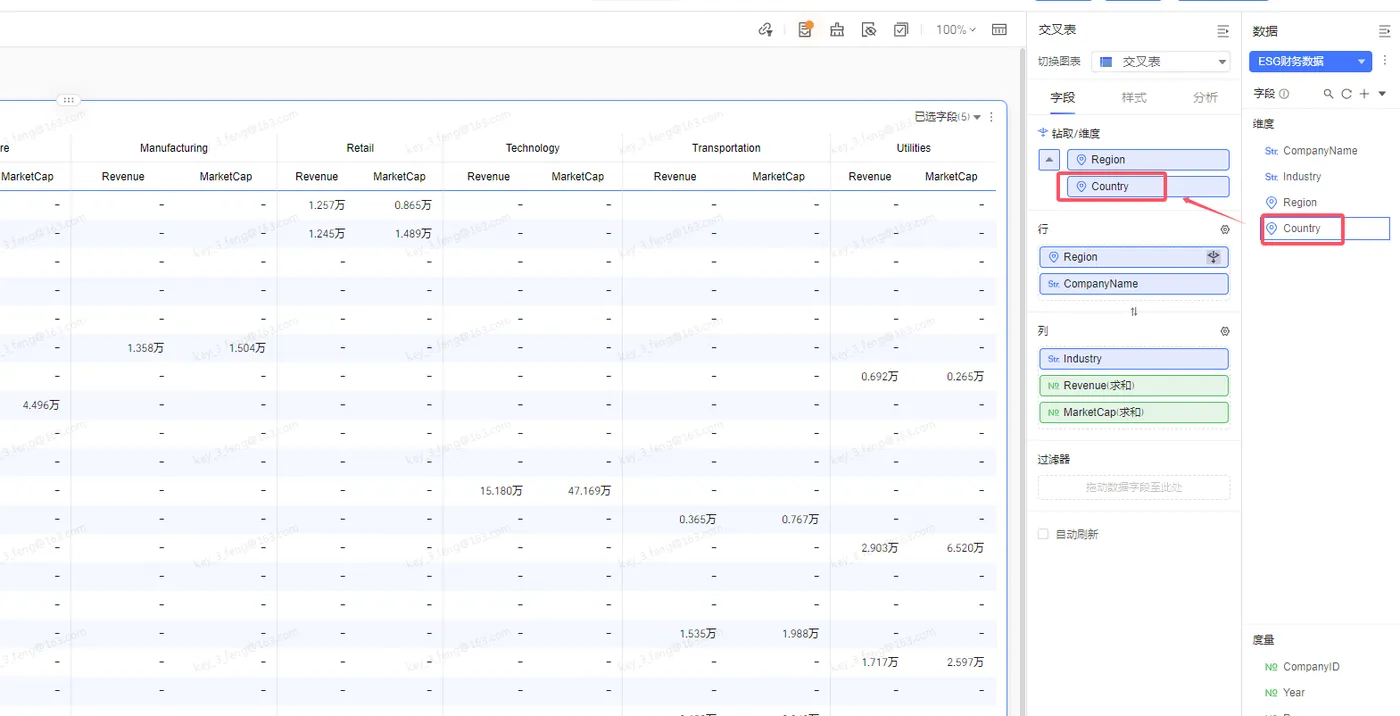Select the Revenue(求和) column field
Screen dimensions: 1400x716
1134,386
